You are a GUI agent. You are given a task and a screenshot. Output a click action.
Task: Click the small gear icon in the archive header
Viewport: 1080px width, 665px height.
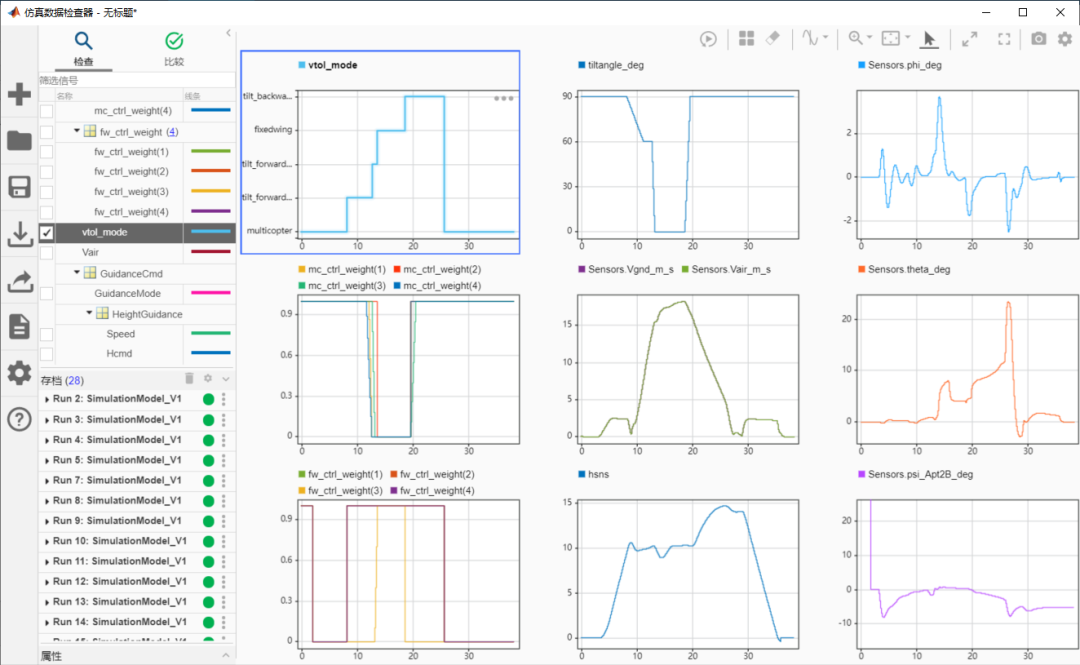pos(207,378)
